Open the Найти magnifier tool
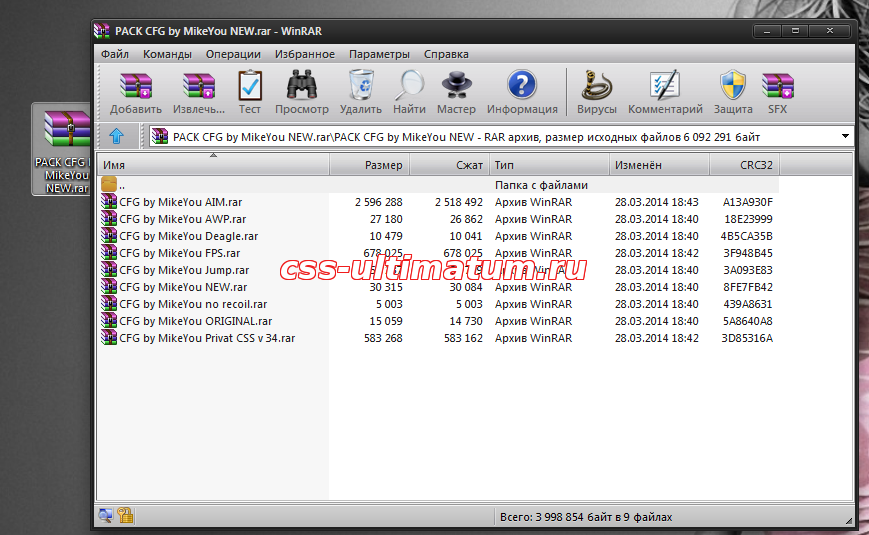Image resolution: width=869 pixels, height=535 pixels. (x=409, y=85)
